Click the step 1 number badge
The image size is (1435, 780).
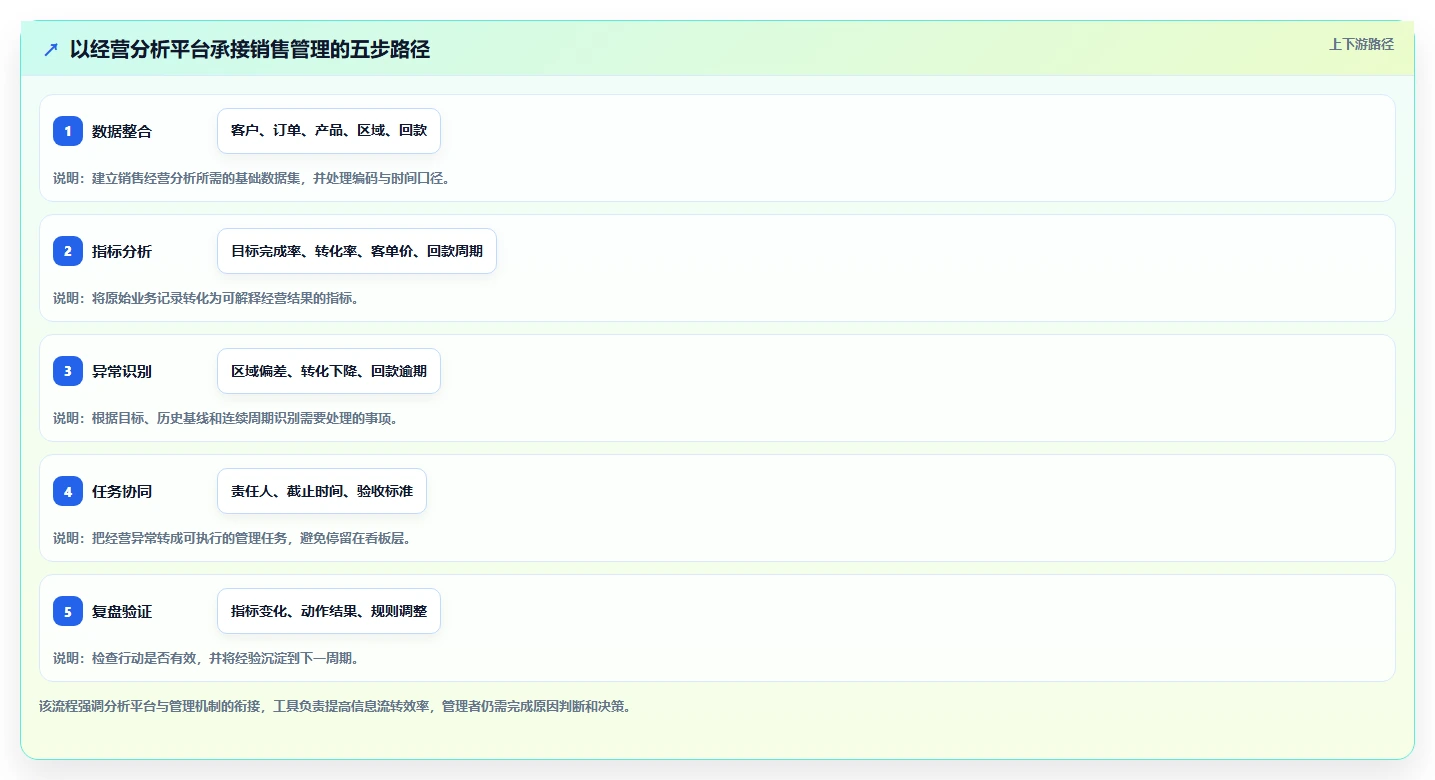[x=68, y=131]
